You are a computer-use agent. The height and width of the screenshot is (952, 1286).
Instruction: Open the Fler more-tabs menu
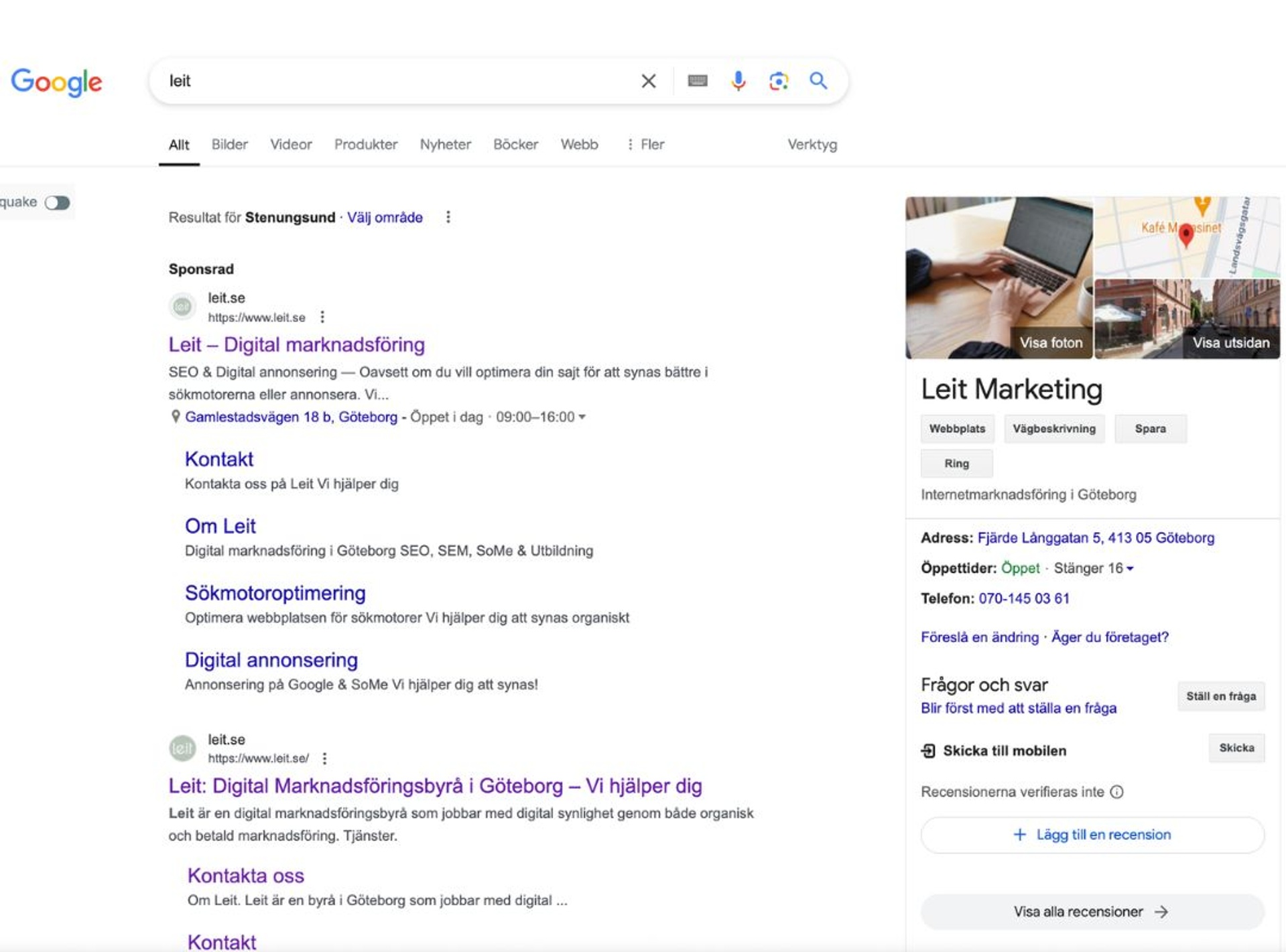click(645, 145)
